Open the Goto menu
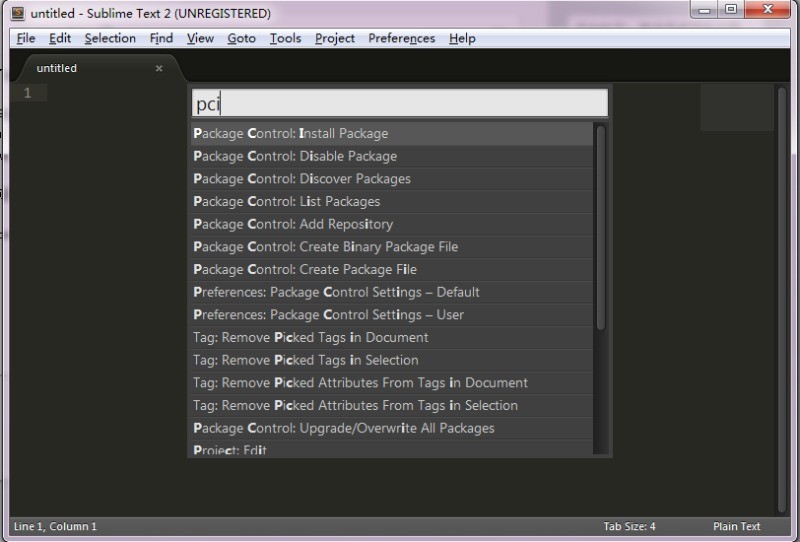The image size is (800, 542). pos(241,38)
